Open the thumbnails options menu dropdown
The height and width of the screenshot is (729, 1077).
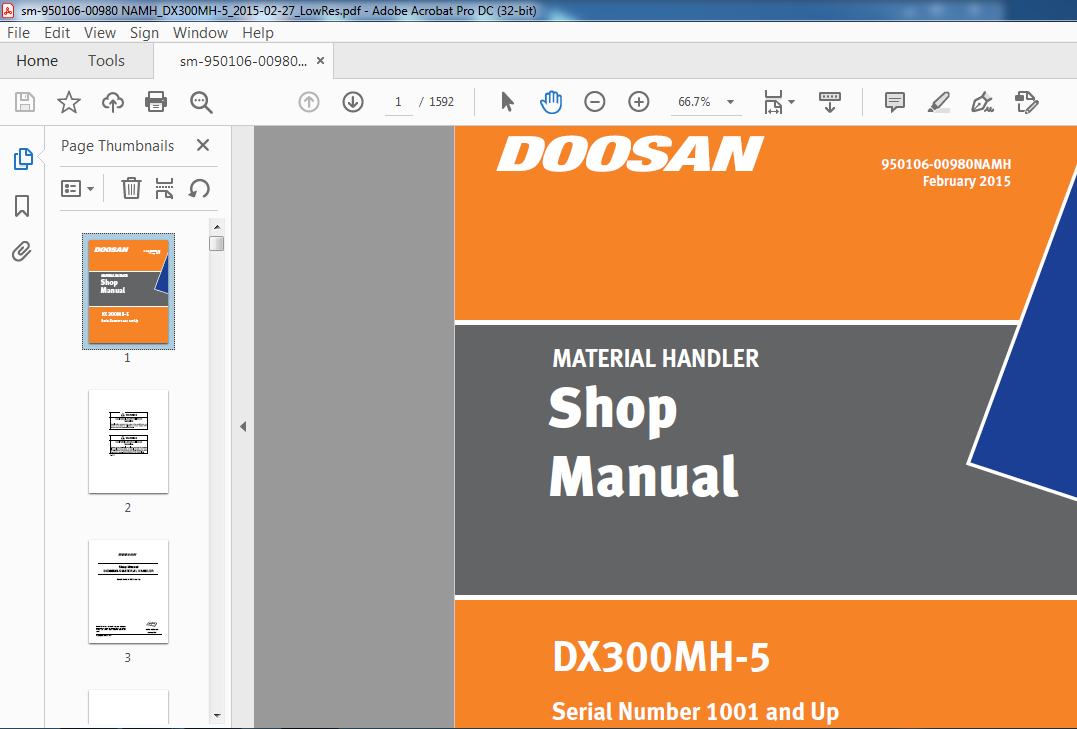coord(78,188)
